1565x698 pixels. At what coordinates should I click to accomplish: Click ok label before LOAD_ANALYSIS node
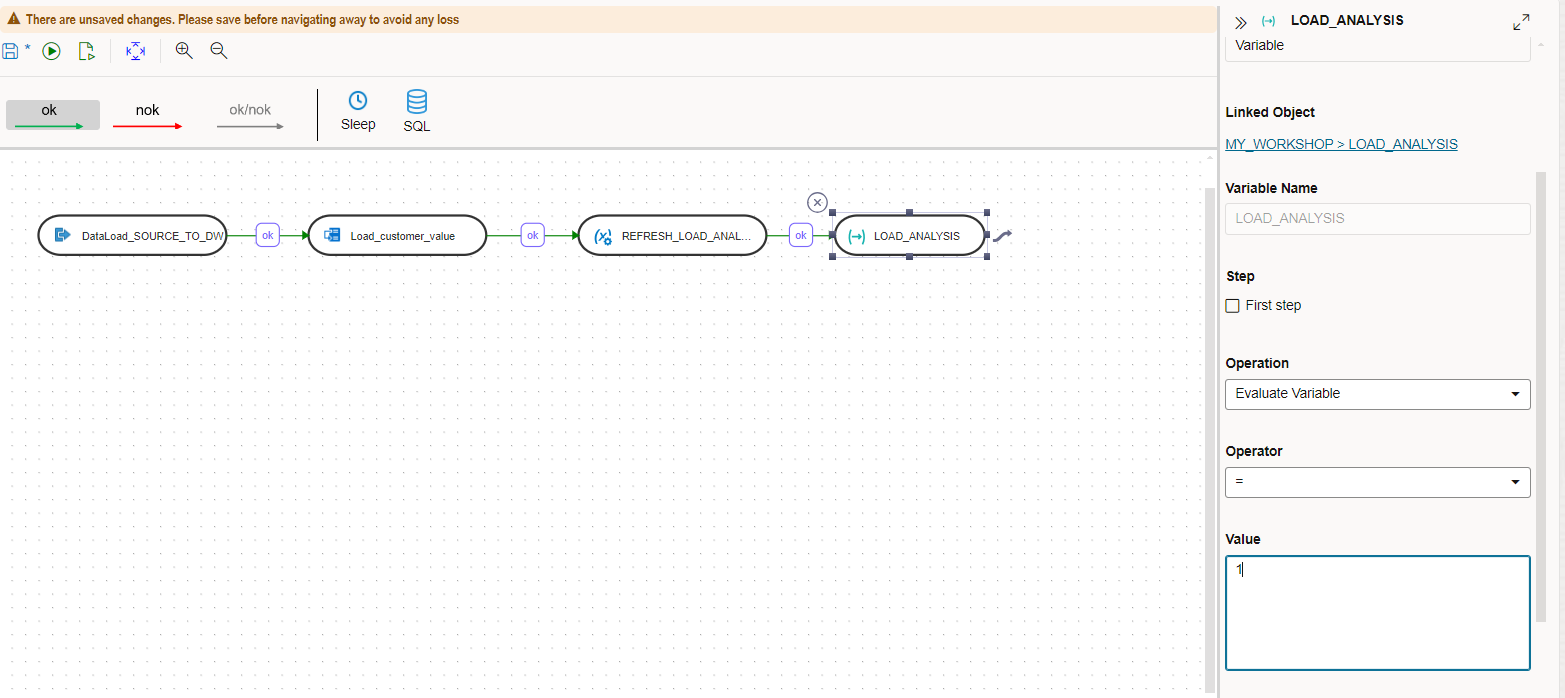[x=800, y=235]
